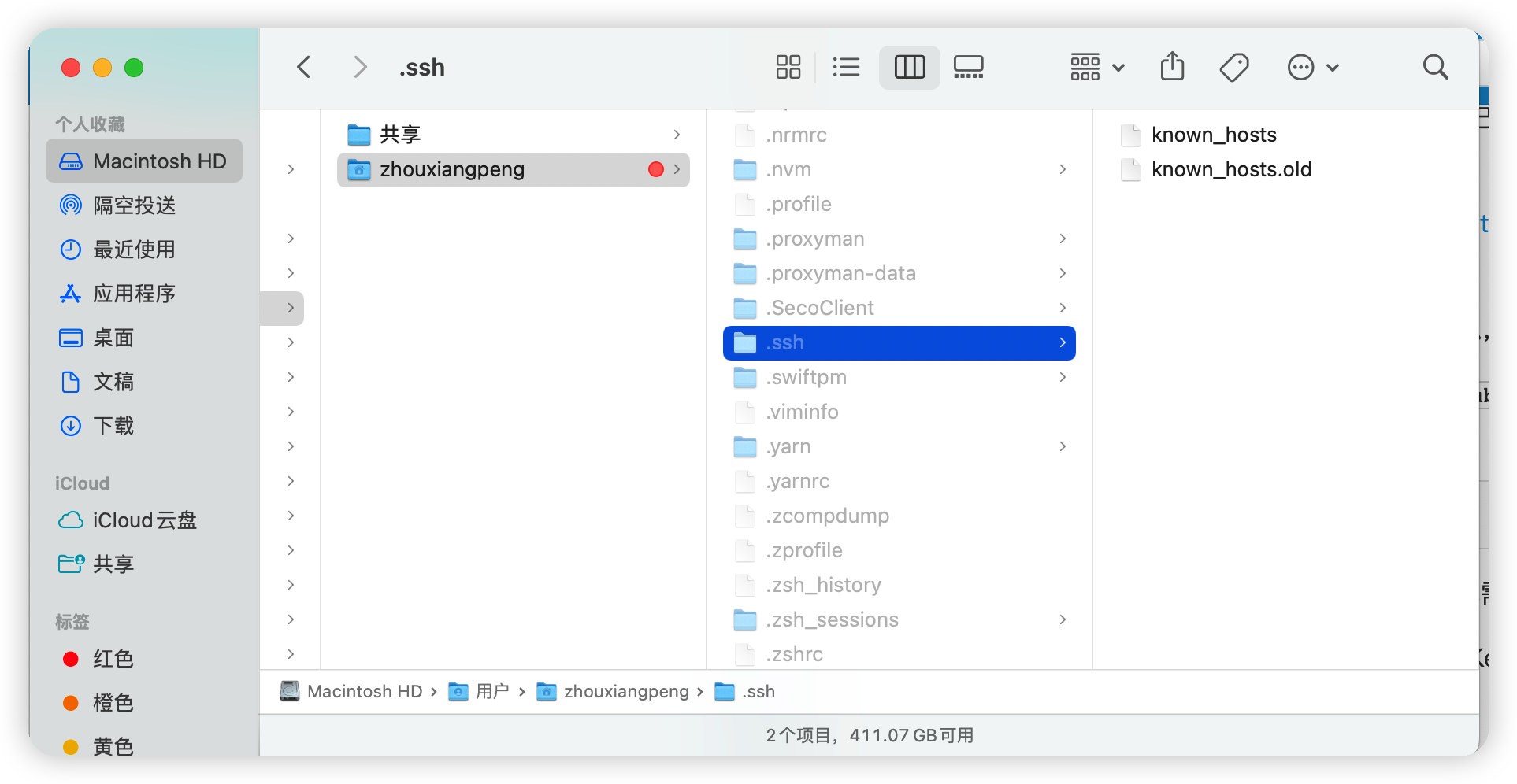
Task: Expand the .proxyman-data chevron
Action: tap(1063, 273)
